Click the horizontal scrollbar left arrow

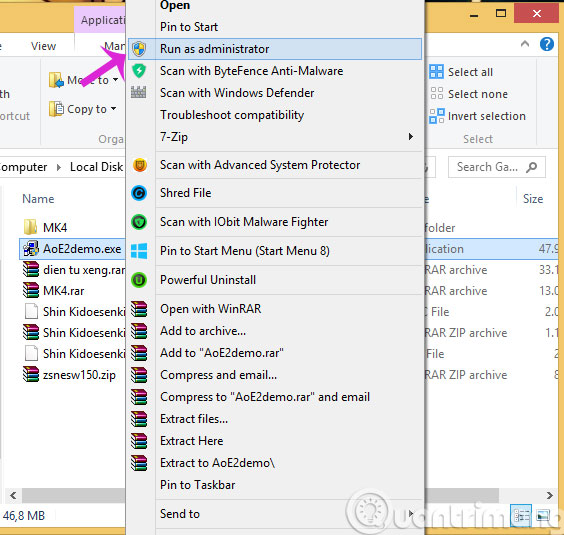click(13, 495)
